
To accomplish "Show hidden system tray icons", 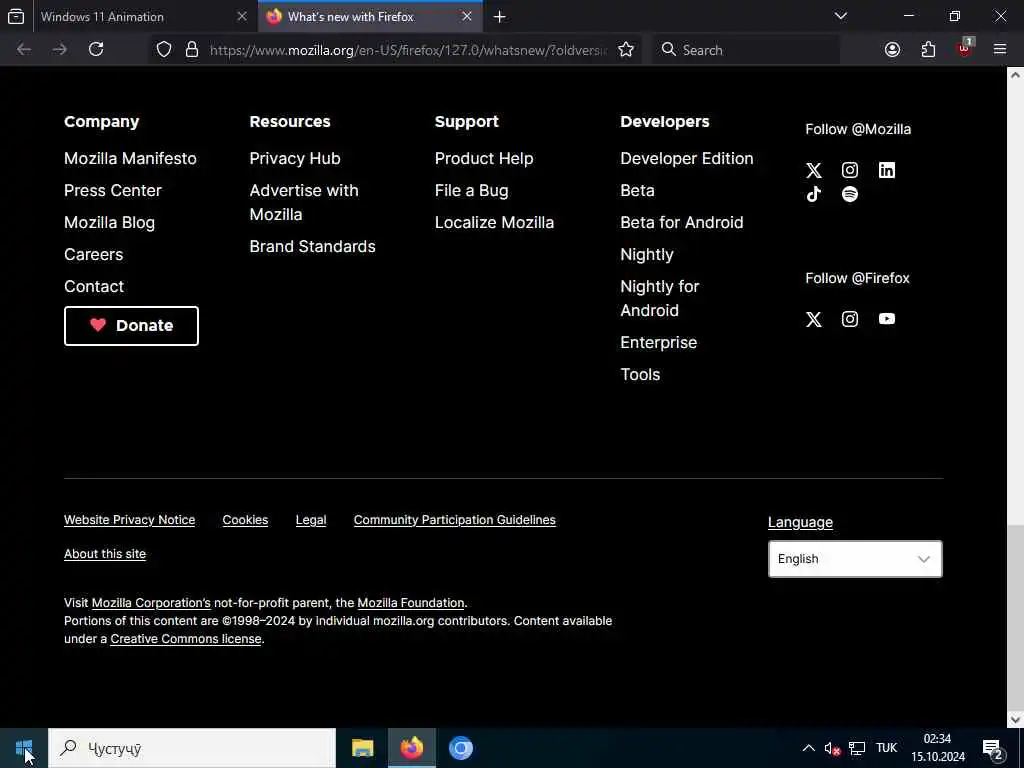I will tap(808, 748).
